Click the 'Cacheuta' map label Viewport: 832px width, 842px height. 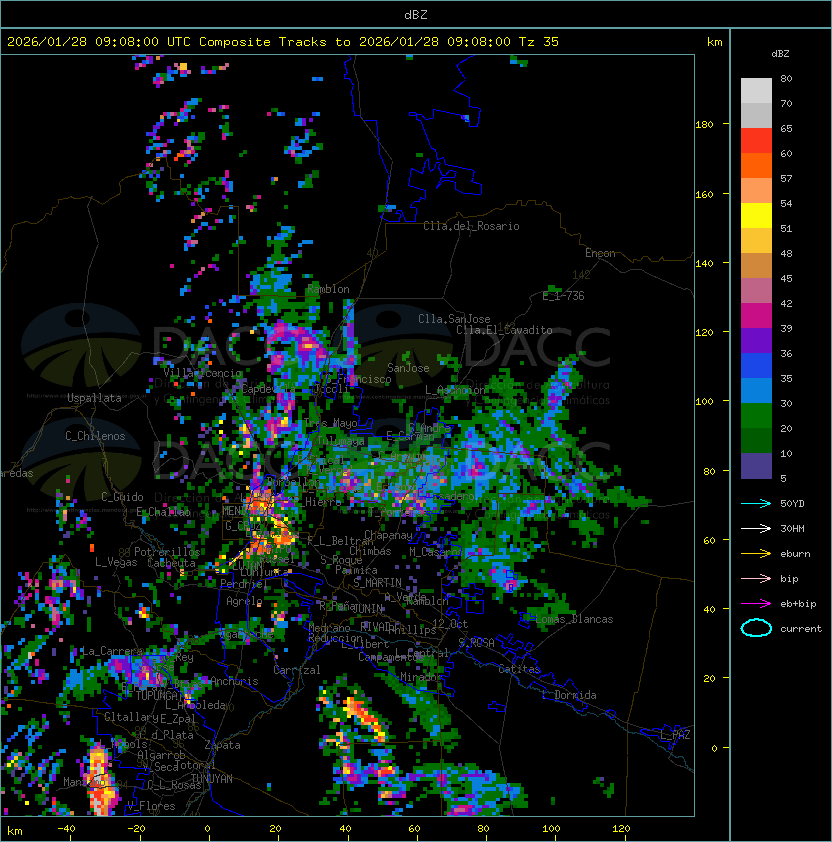171,563
